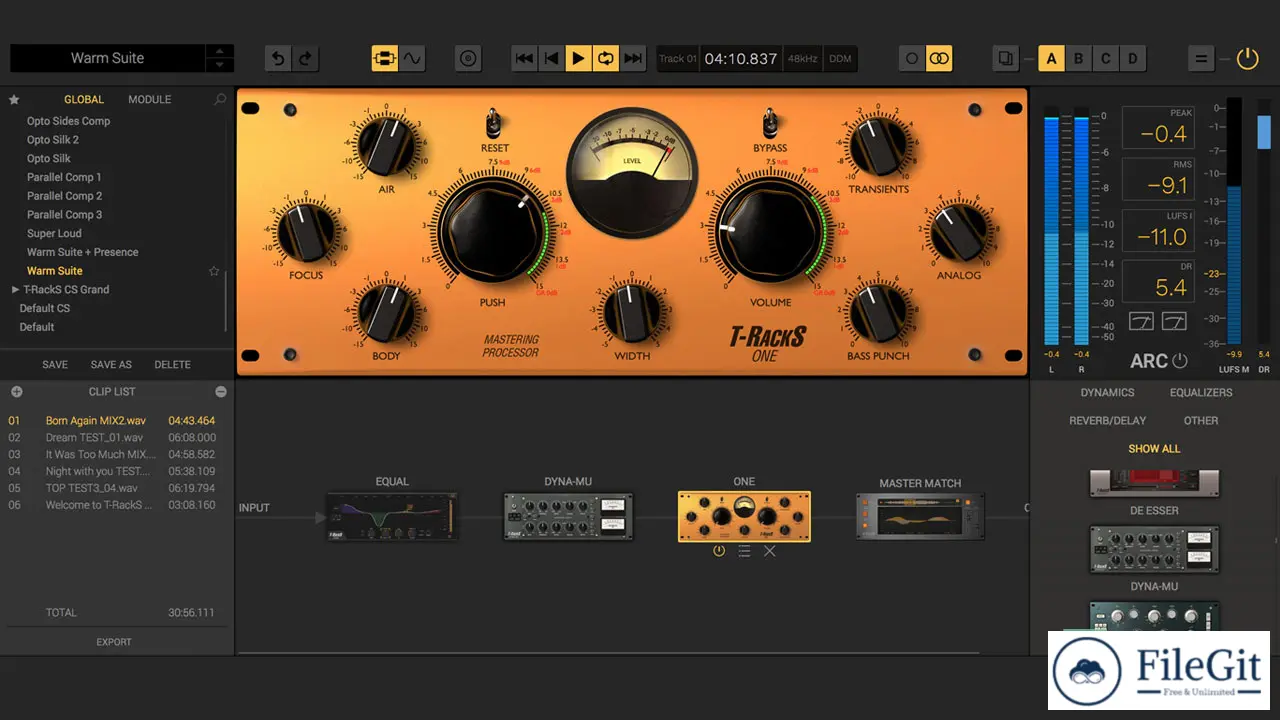The width and height of the screenshot is (1280, 720).
Task: Select the Opto Sides Comp preset
Action: 68,121
